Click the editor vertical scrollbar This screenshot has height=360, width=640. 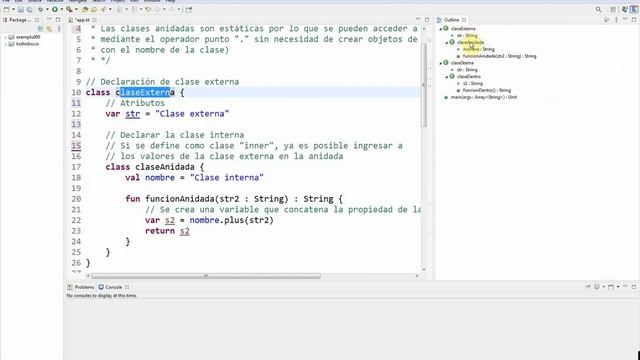click(x=424, y=85)
